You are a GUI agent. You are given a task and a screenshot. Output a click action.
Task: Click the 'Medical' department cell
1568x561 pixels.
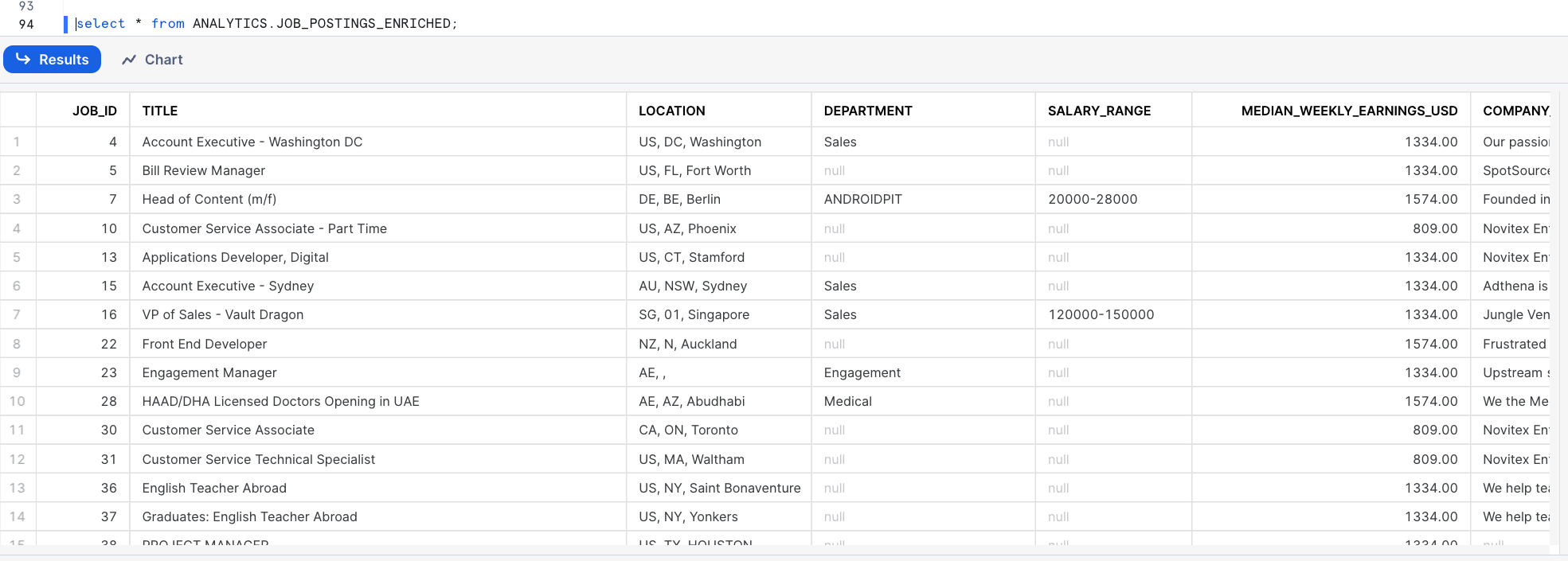tap(847, 402)
